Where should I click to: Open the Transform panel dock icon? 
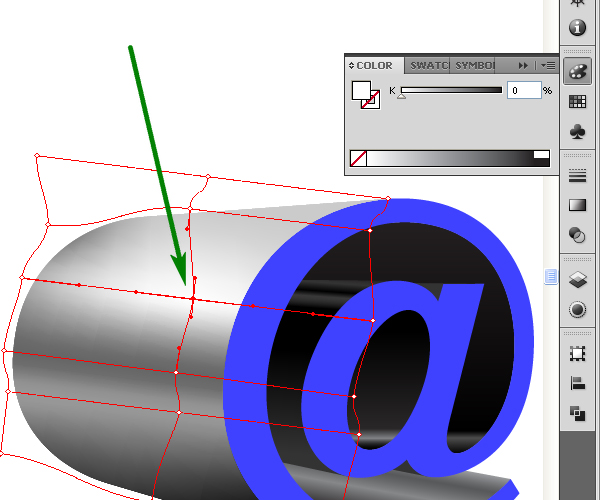[x=577, y=353]
